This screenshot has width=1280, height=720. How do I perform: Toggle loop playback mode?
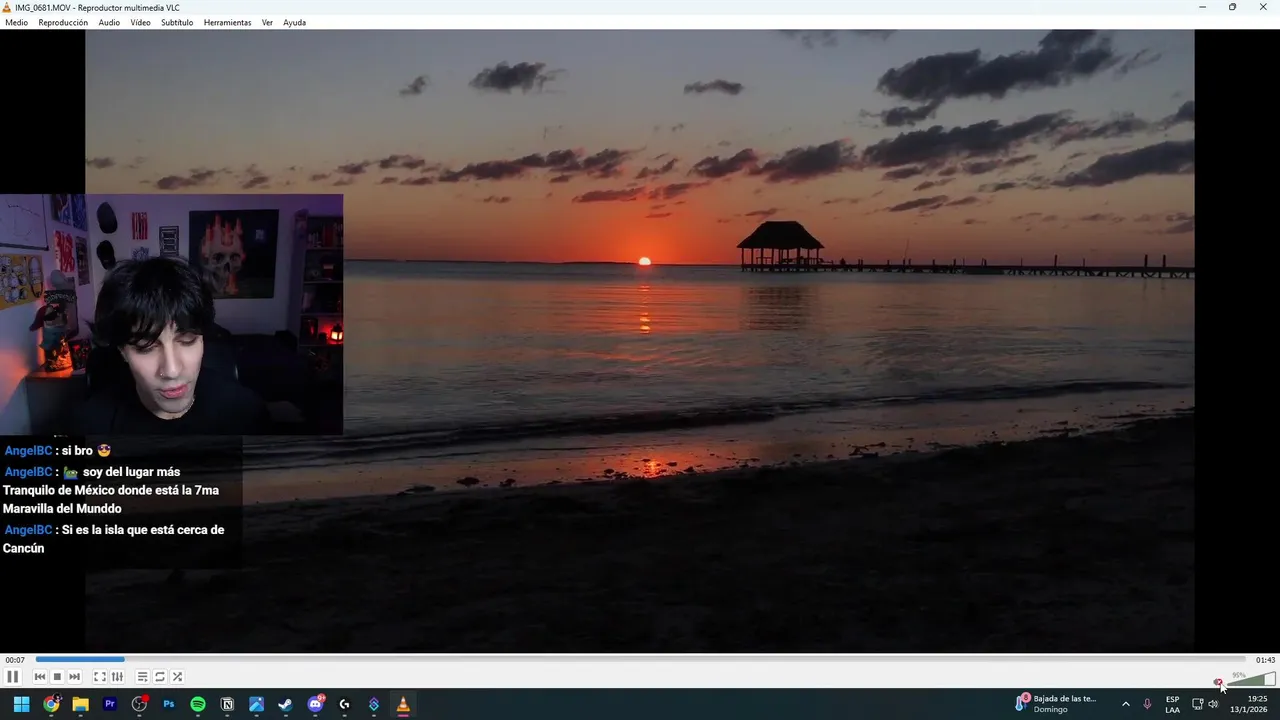point(160,677)
